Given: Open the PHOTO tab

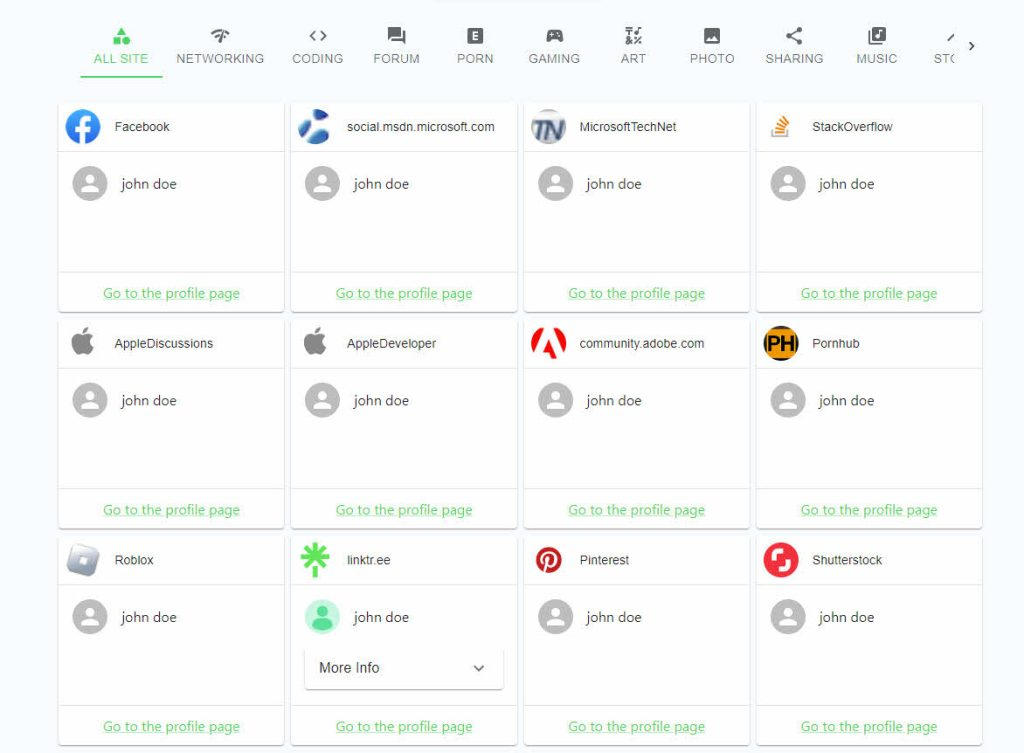Looking at the screenshot, I should tap(712, 47).
